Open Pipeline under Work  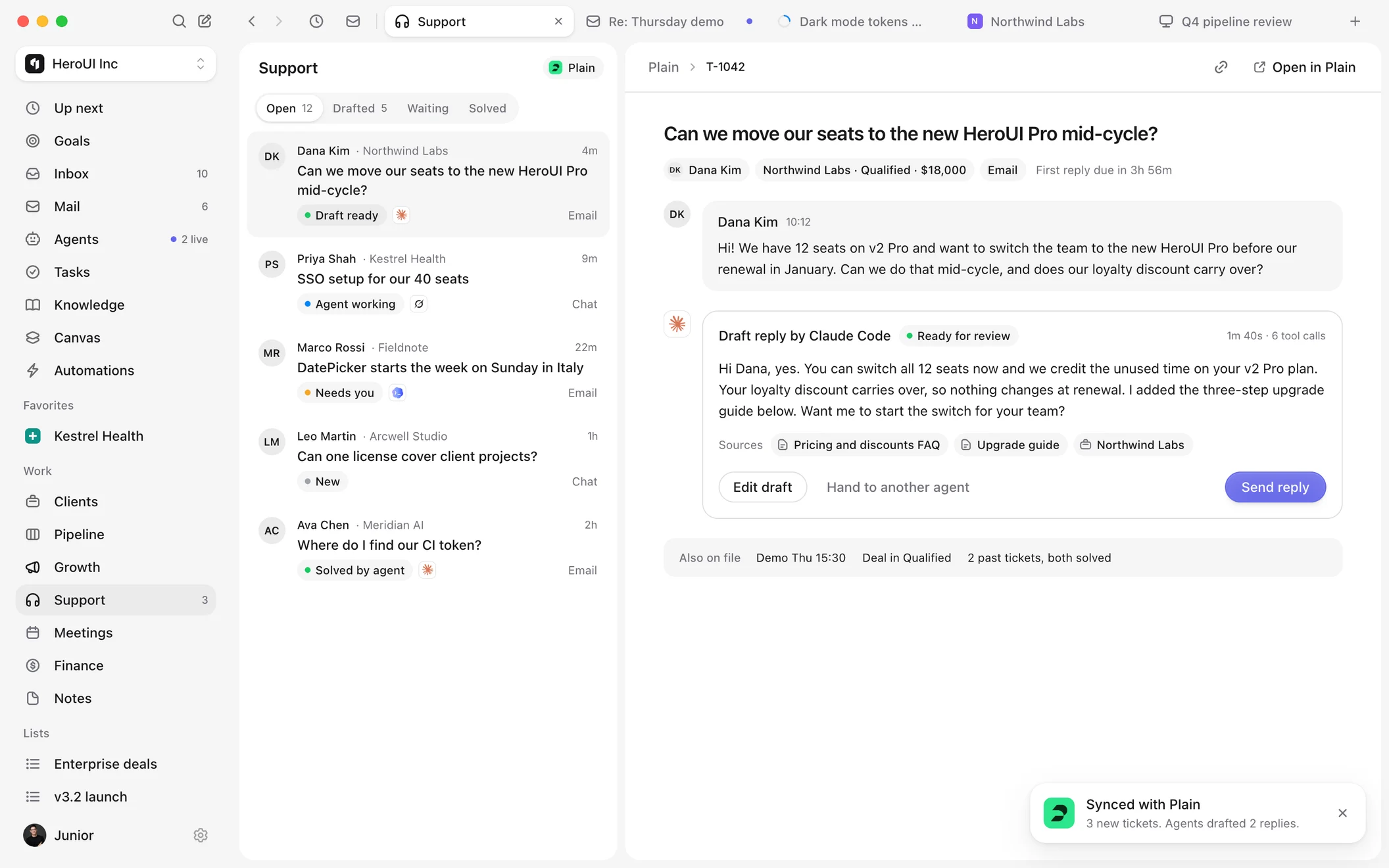(x=116, y=535)
